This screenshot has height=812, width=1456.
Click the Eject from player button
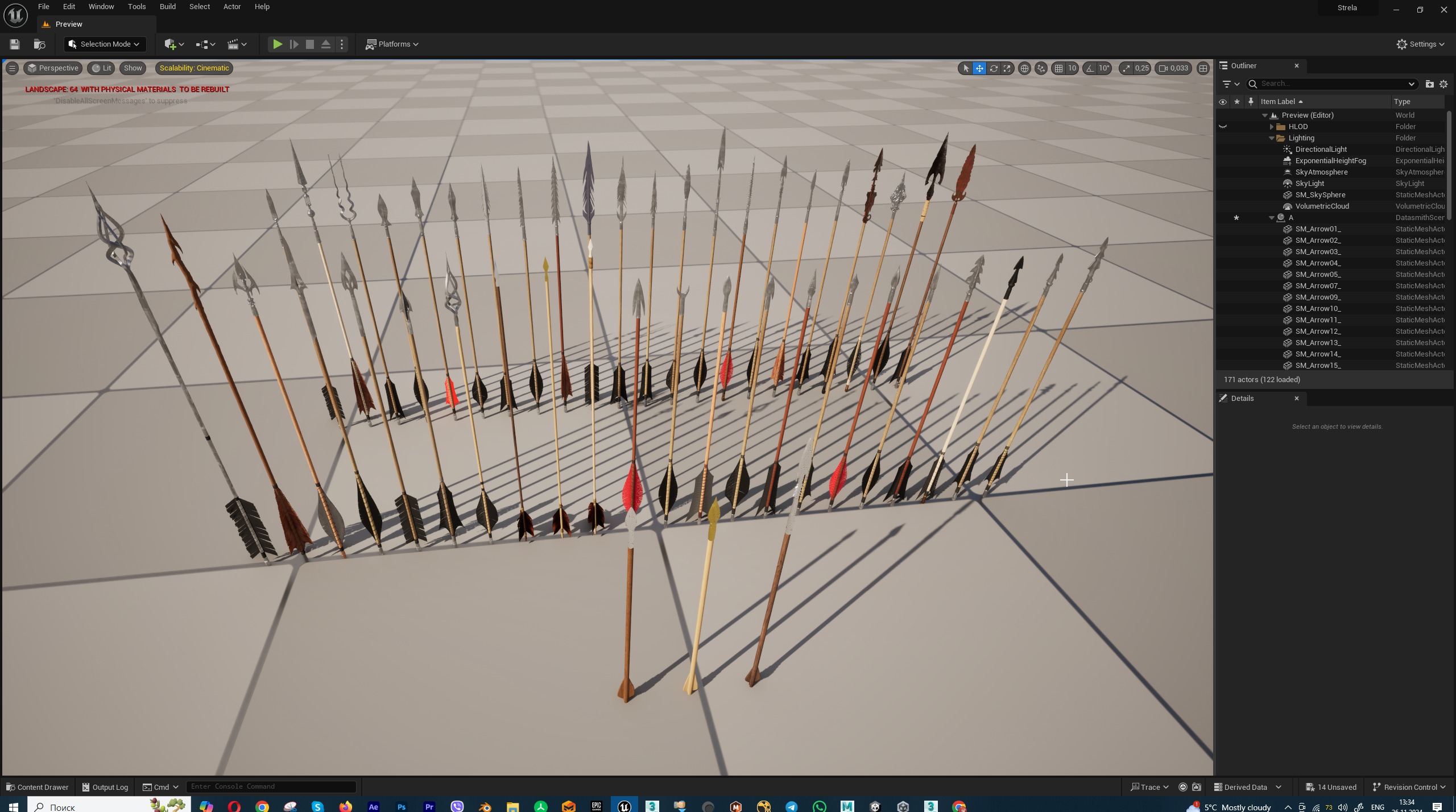pyautogui.click(x=326, y=44)
